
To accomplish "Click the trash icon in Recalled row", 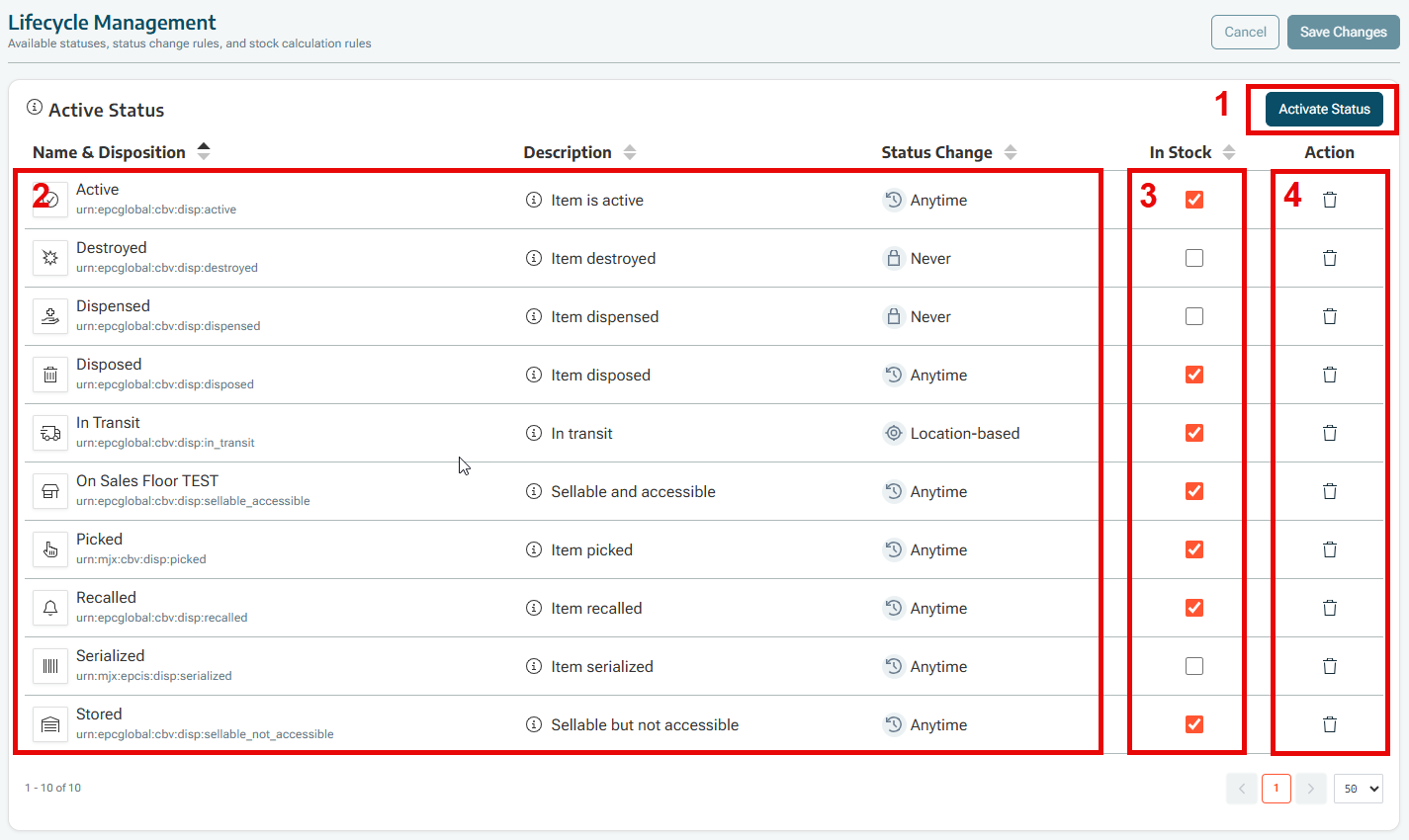I will click(x=1330, y=608).
